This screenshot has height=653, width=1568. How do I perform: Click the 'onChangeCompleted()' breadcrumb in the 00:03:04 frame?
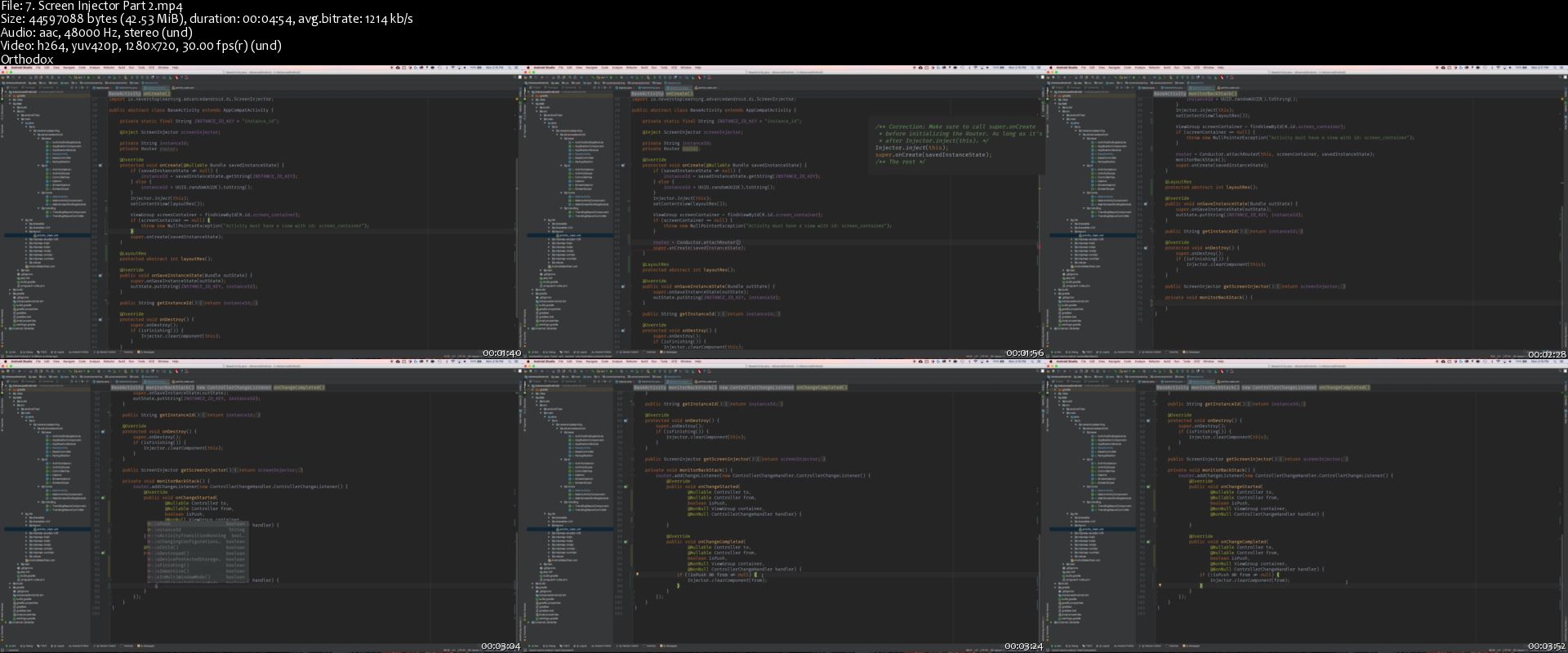pos(299,388)
